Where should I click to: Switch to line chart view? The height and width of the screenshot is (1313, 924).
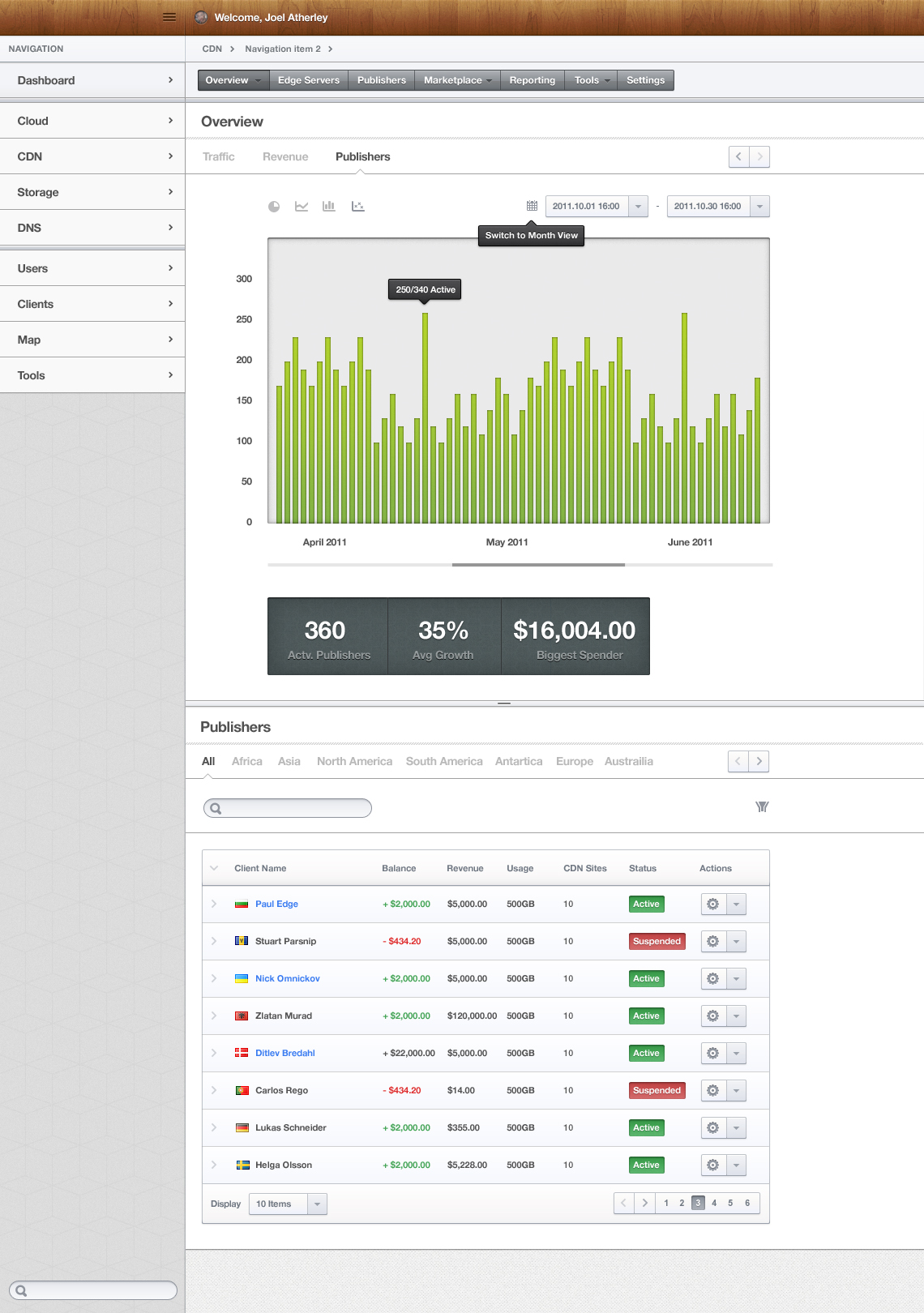302,207
